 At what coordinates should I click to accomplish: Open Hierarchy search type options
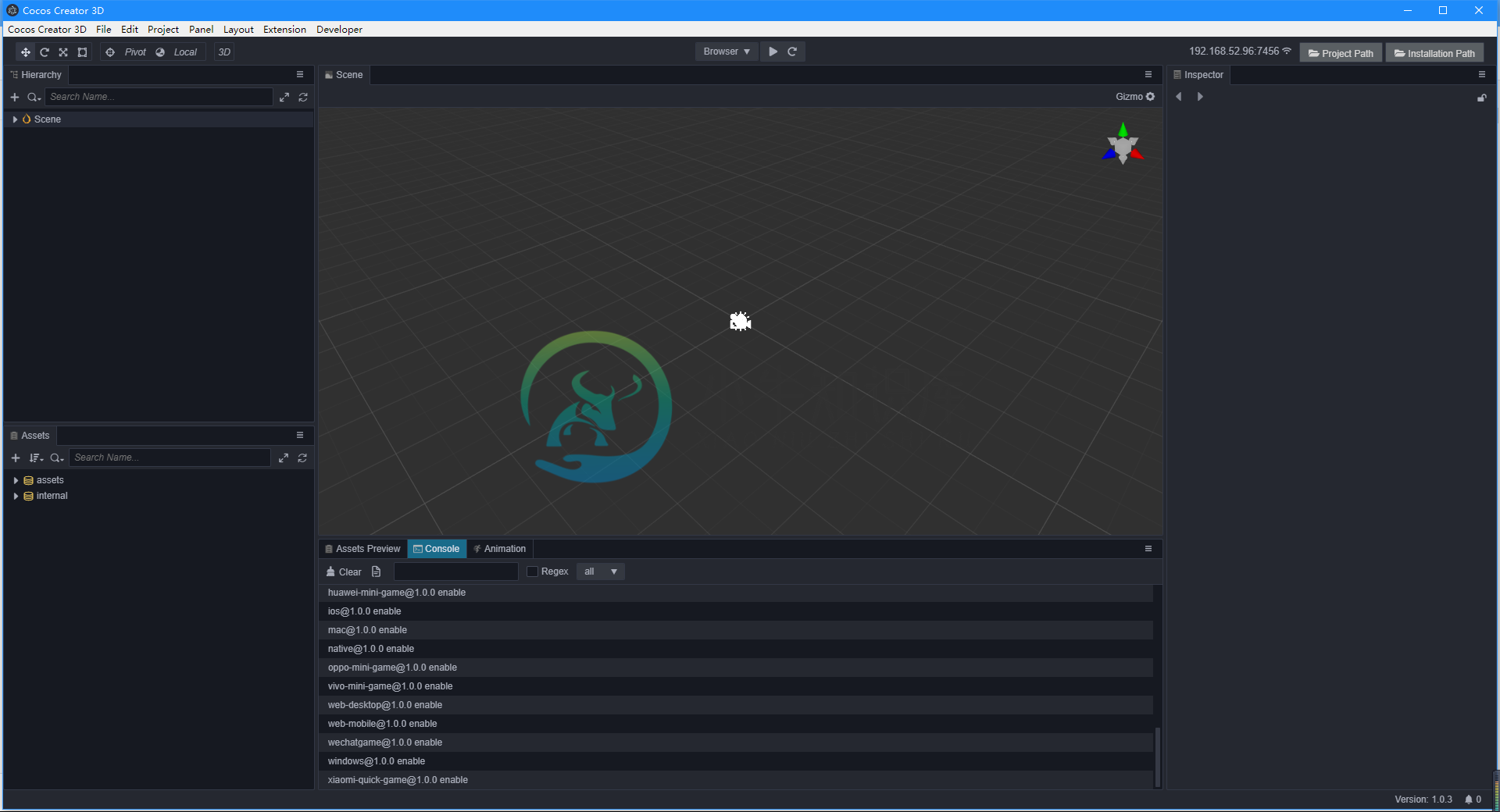point(34,97)
